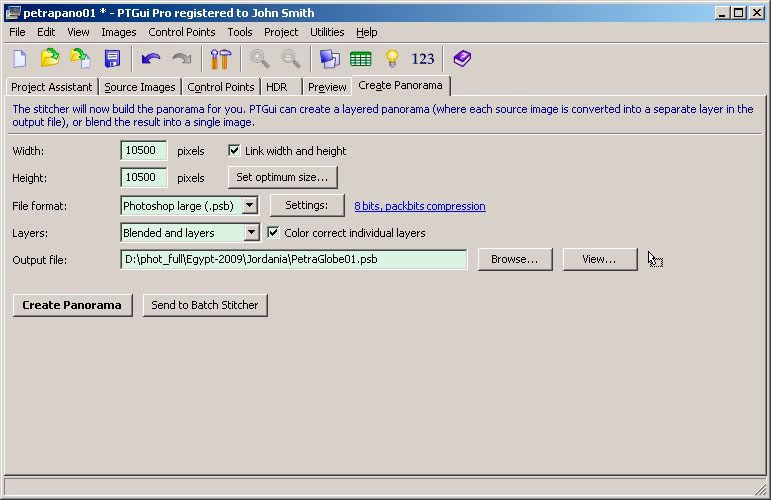This screenshot has height=500, width=771.
Task: Uncheck Link width and height
Action: point(234,150)
